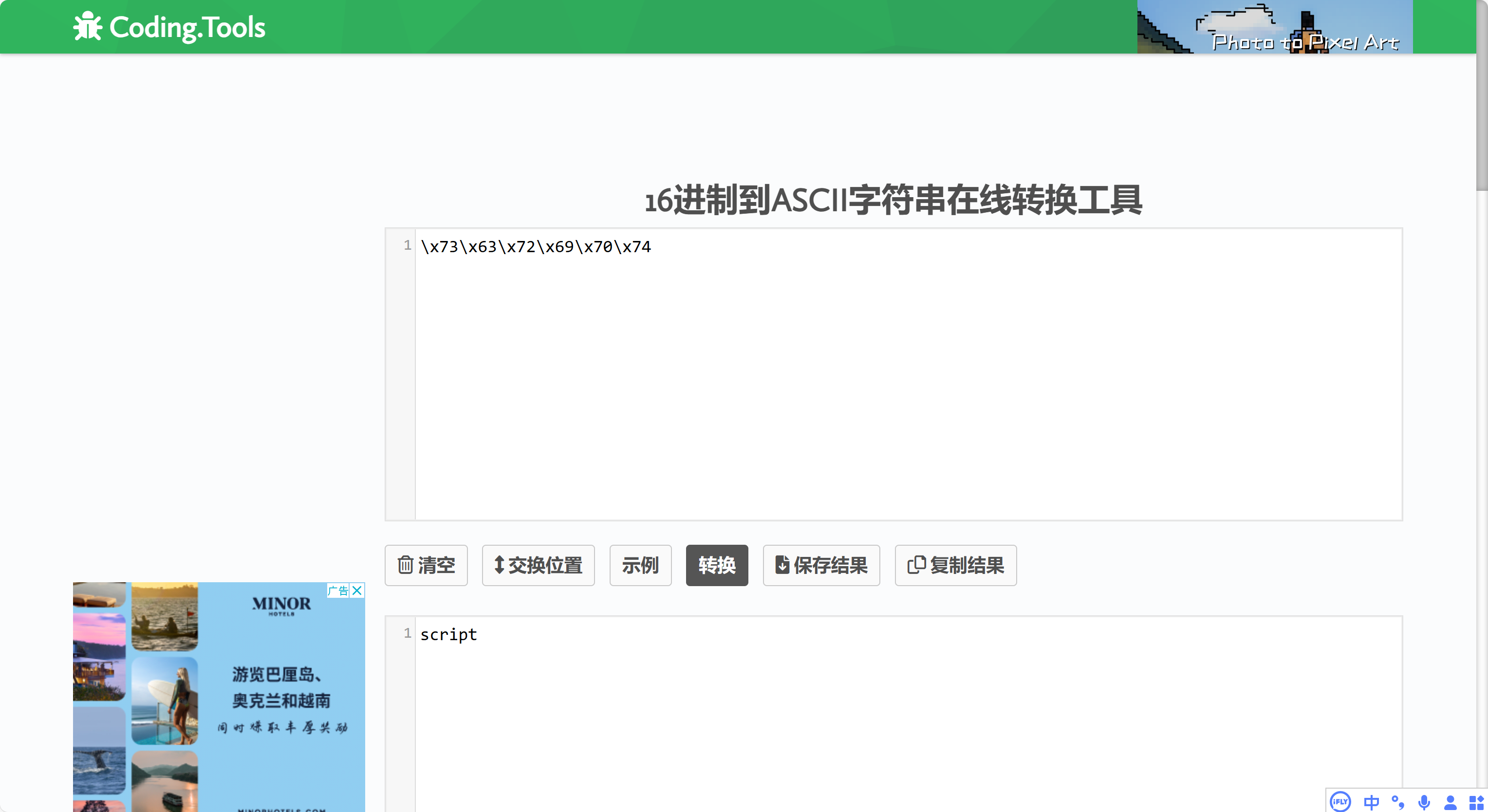The width and height of the screenshot is (1488, 812).
Task: Save output using 保存结果 button
Action: tap(821, 565)
